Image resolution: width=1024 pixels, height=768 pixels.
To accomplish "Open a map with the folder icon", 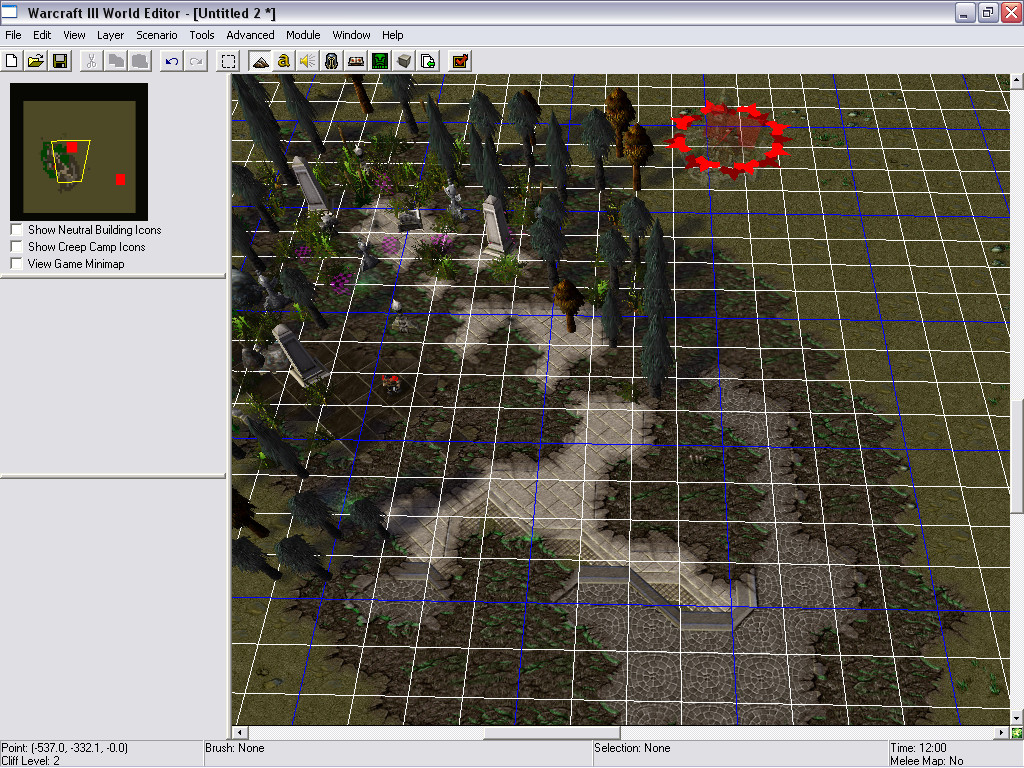I will coord(36,61).
